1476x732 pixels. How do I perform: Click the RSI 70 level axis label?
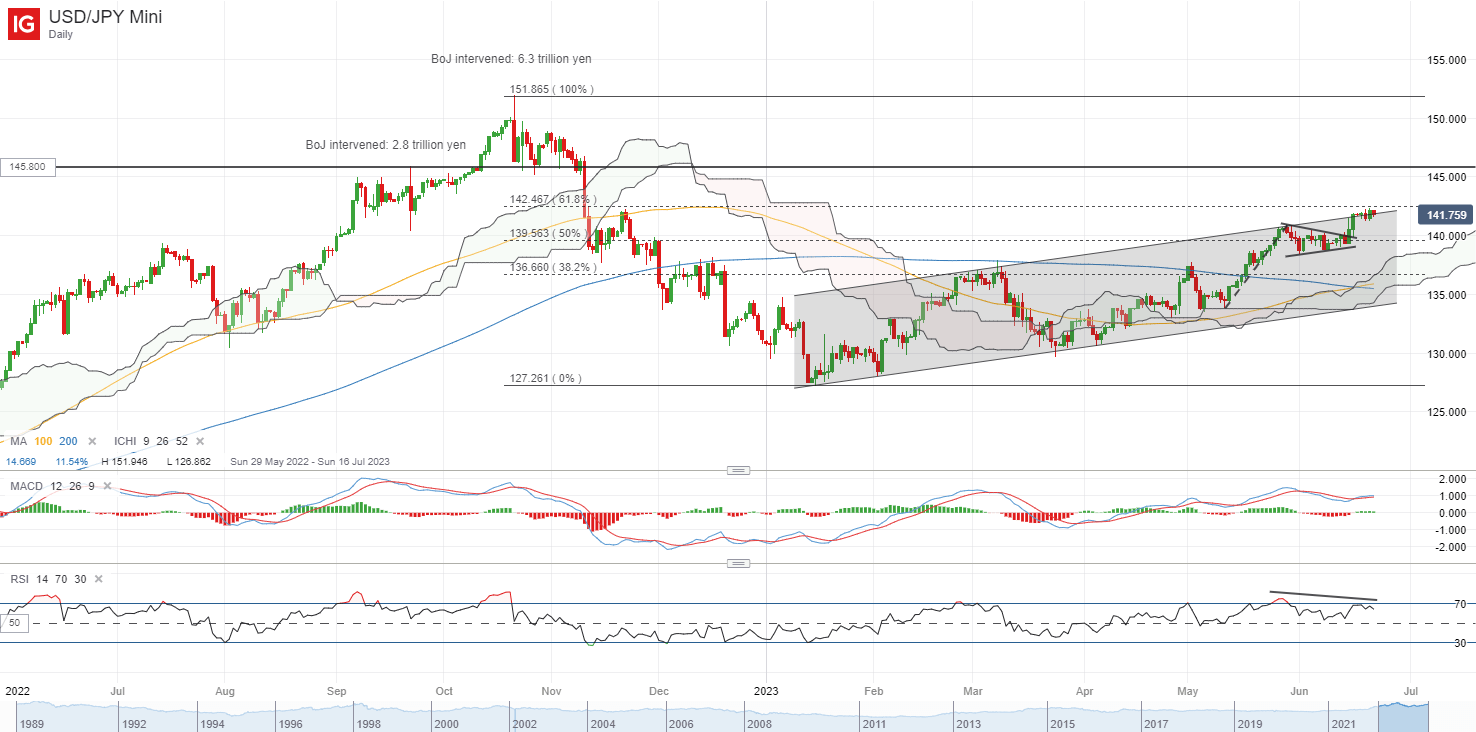(1459, 604)
